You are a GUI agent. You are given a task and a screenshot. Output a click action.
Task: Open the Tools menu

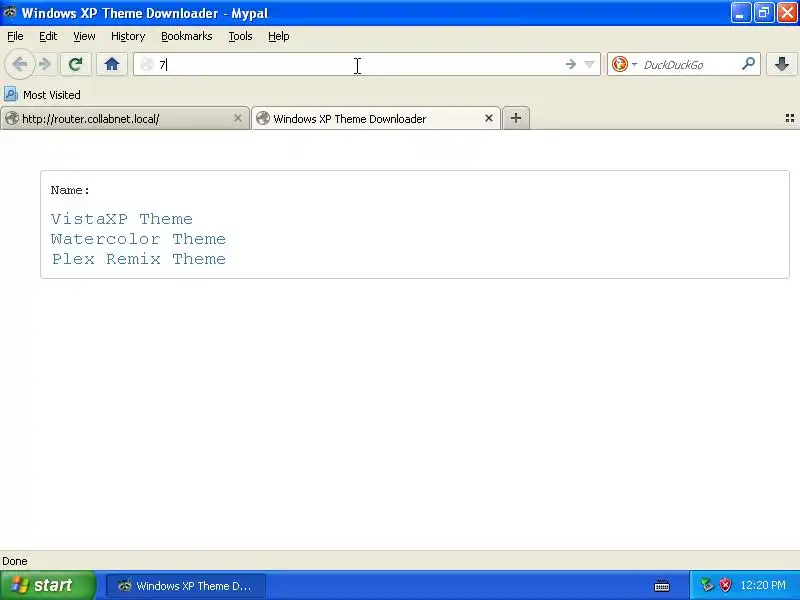[x=240, y=36]
